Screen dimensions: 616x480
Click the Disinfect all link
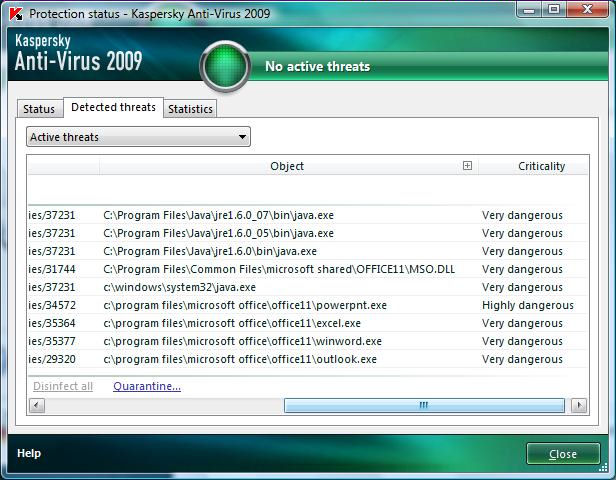point(63,386)
